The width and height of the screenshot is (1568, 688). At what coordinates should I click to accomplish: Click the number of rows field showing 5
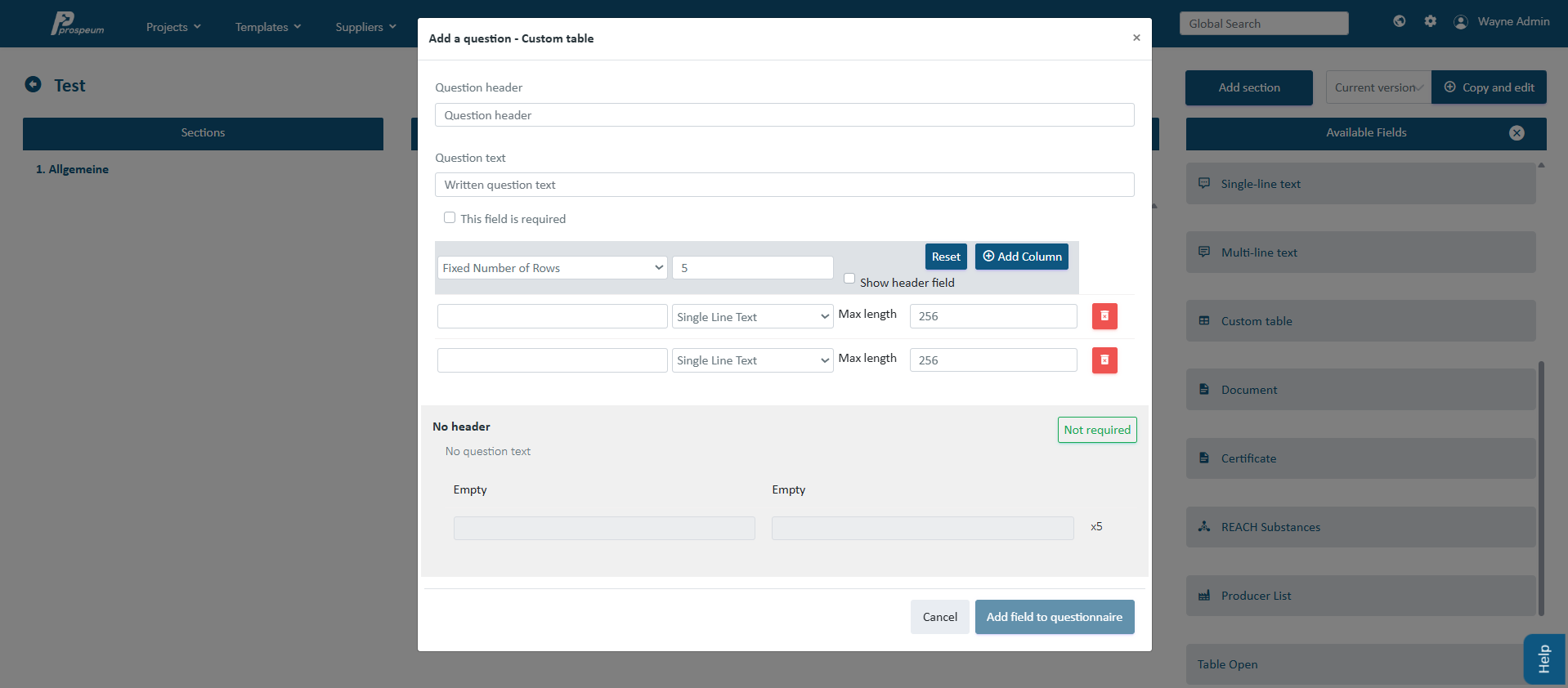click(x=753, y=268)
